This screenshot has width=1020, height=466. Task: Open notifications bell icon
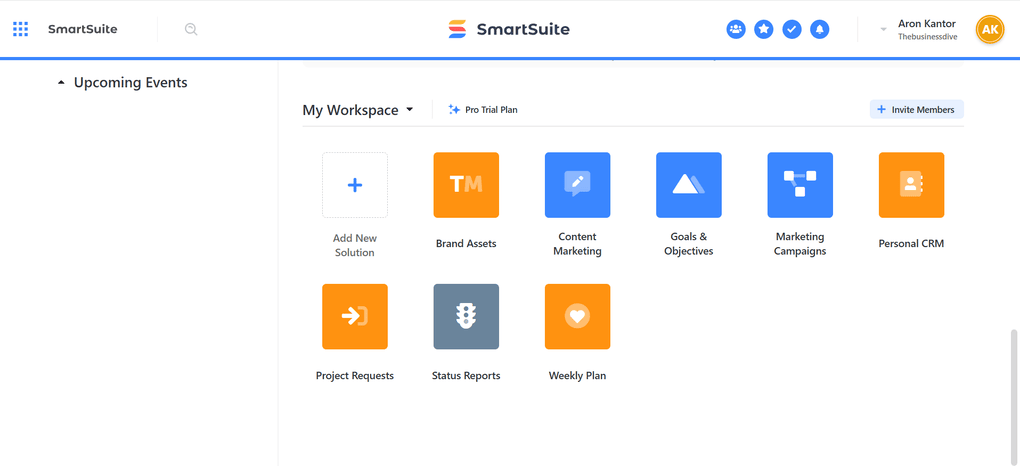pyautogui.click(x=820, y=29)
